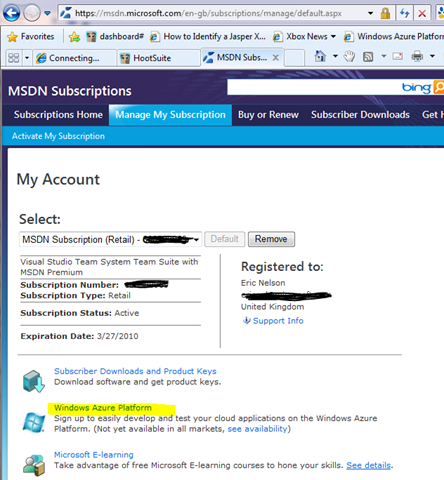Open the dashboard# favorite
Viewport: 444px width, 480px height.
click(x=115, y=36)
